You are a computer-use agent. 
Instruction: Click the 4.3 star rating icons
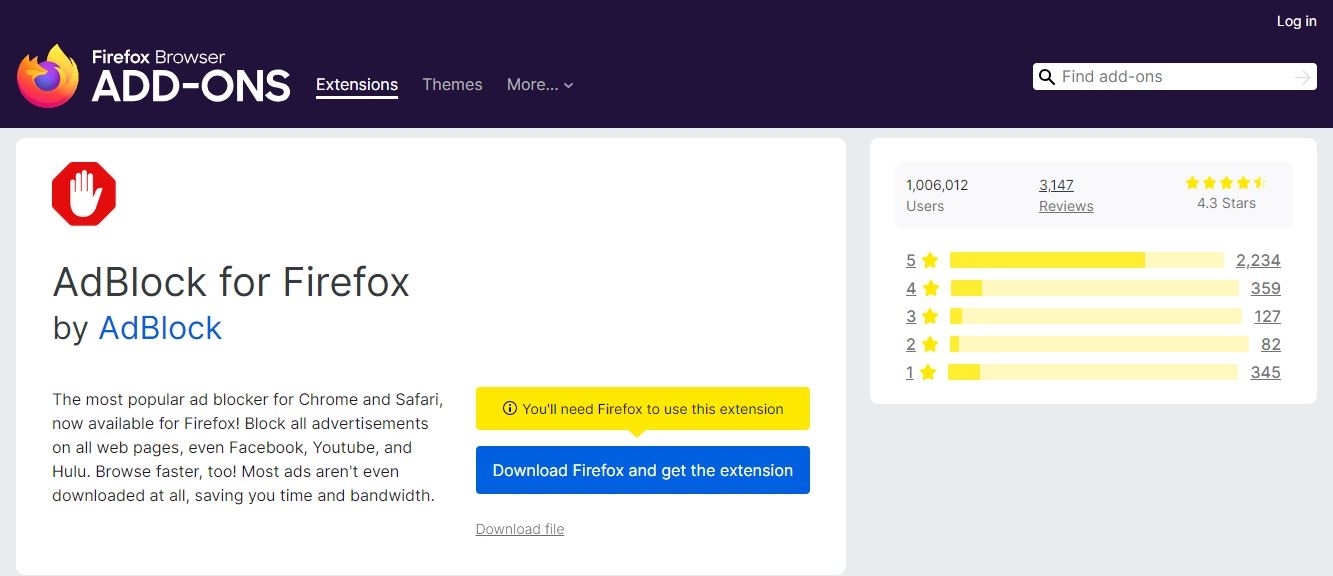pos(1225,183)
